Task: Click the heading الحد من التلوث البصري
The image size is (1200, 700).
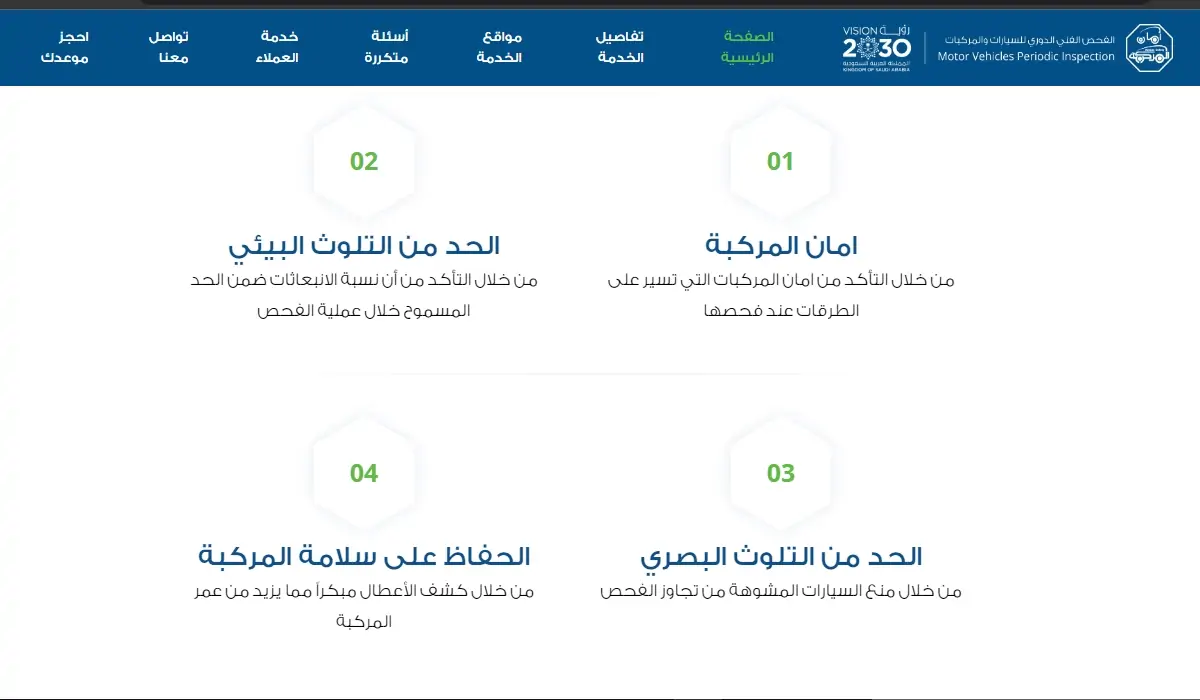Action: pos(781,556)
